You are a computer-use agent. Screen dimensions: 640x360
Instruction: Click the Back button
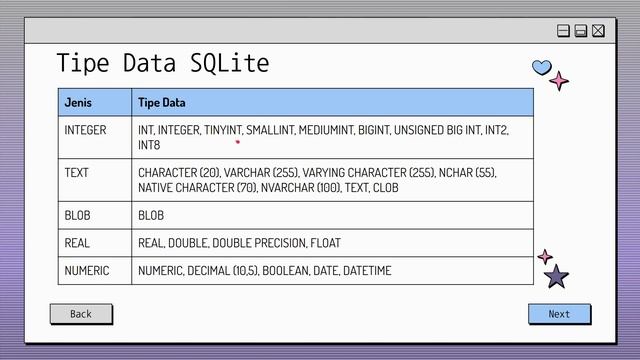click(x=81, y=314)
